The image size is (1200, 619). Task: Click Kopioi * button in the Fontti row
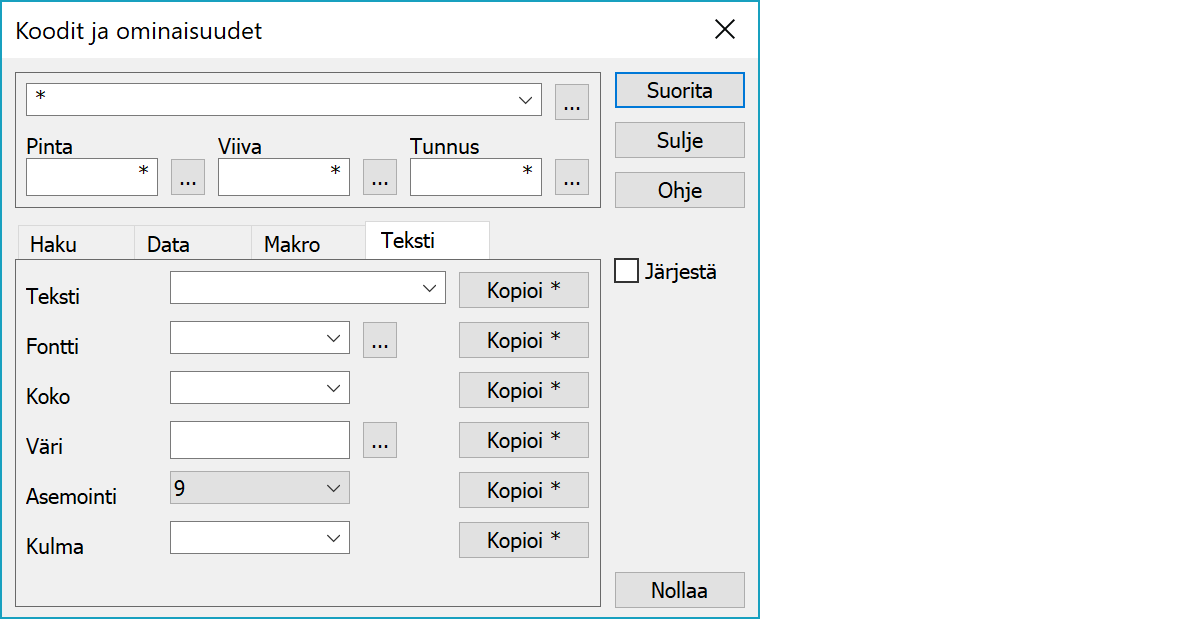[x=523, y=340]
